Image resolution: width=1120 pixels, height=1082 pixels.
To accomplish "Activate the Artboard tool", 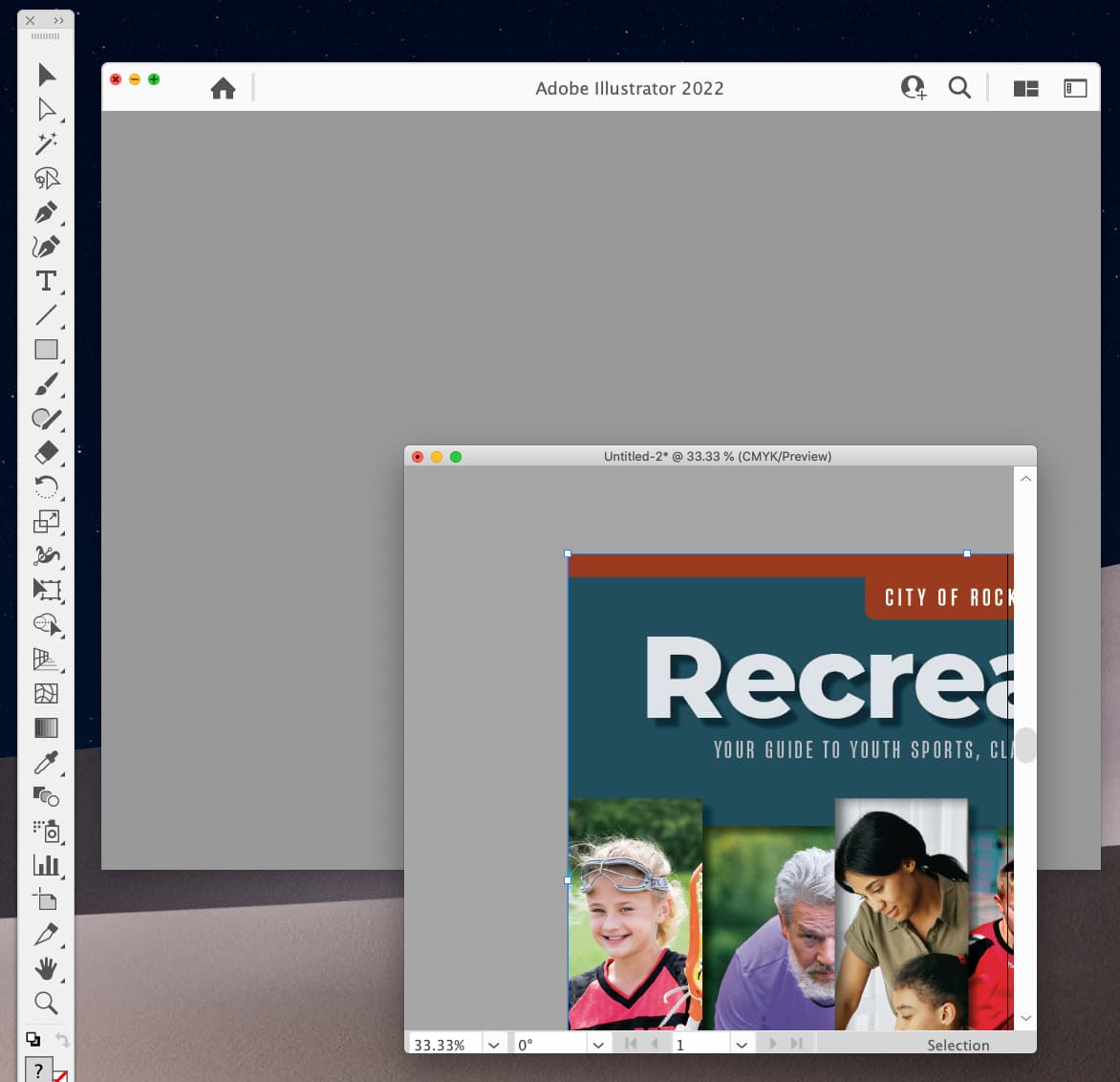I will coord(47,899).
